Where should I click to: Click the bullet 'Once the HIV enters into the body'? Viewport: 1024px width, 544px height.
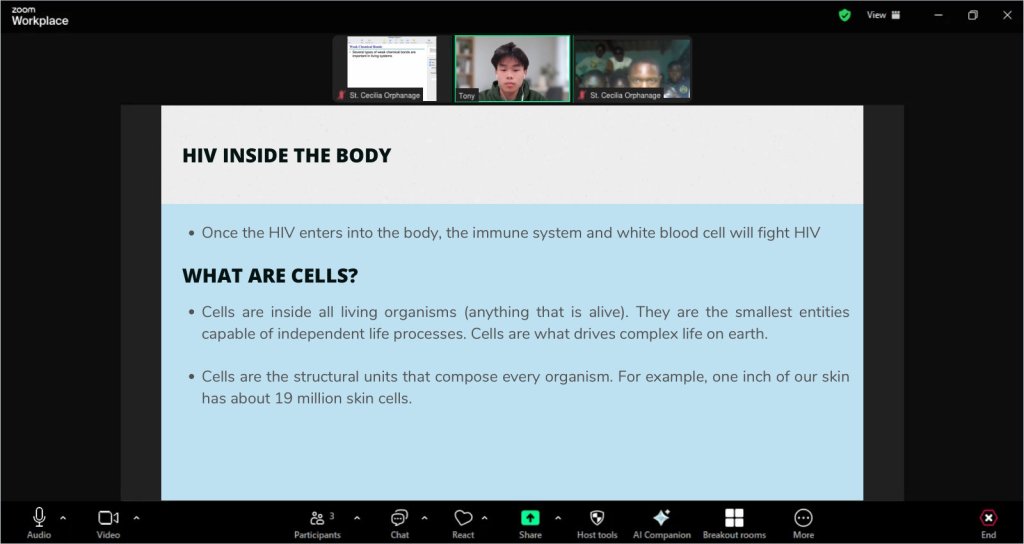coord(504,232)
